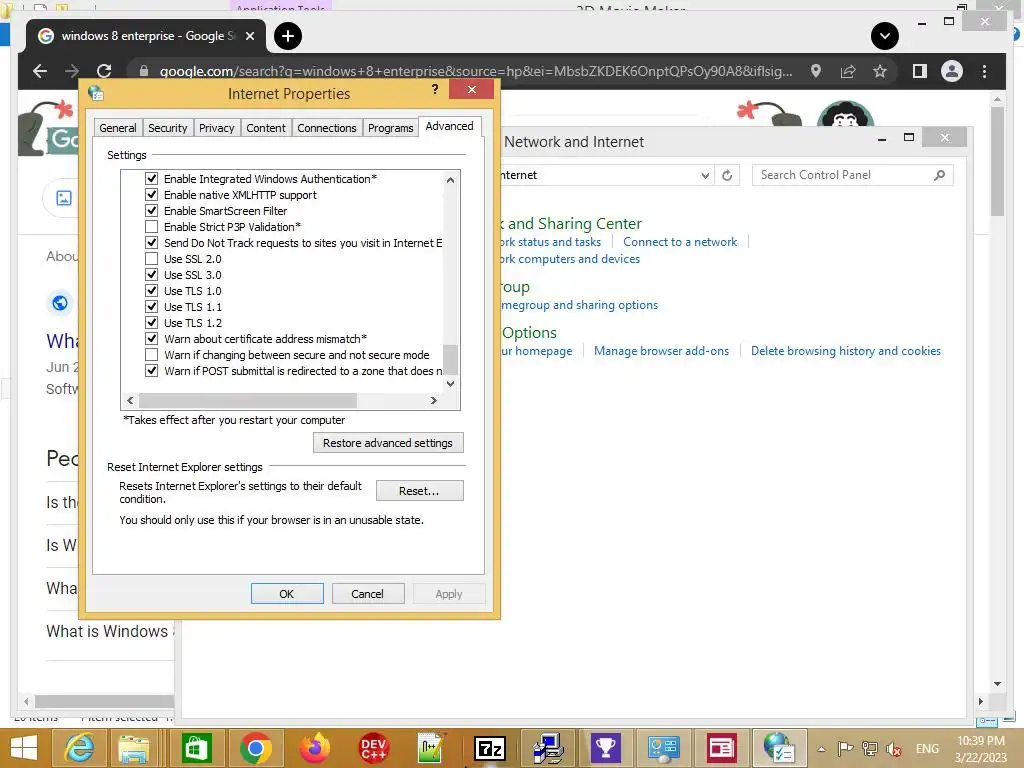Open Delete browsing history and cookies
The width and height of the screenshot is (1024, 768).
point(846,351)
